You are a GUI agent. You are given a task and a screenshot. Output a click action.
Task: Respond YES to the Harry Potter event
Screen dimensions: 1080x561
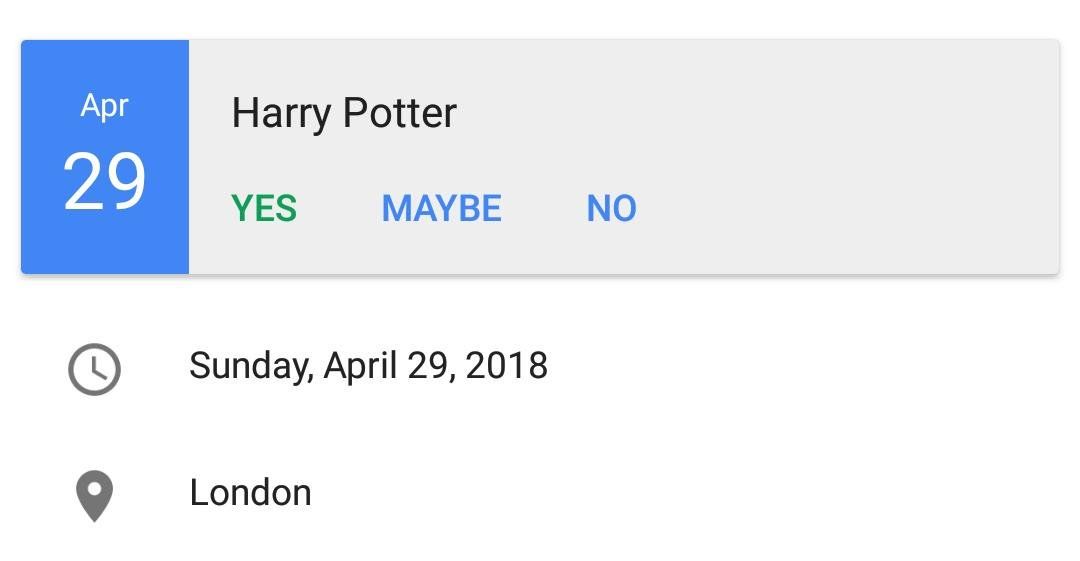pos(264,209)
